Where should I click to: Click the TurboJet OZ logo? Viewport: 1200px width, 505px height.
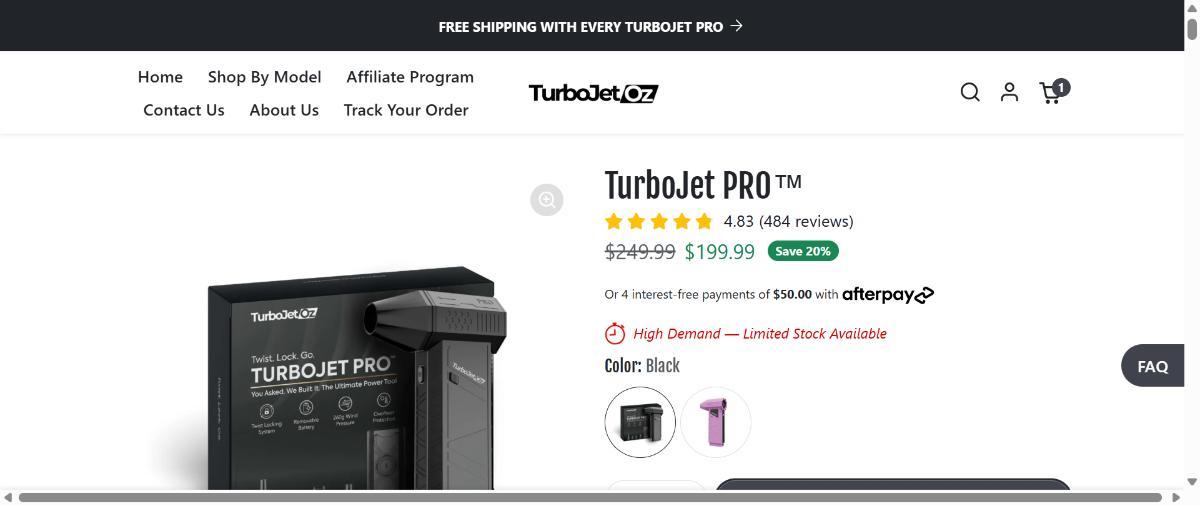[593, 93]
